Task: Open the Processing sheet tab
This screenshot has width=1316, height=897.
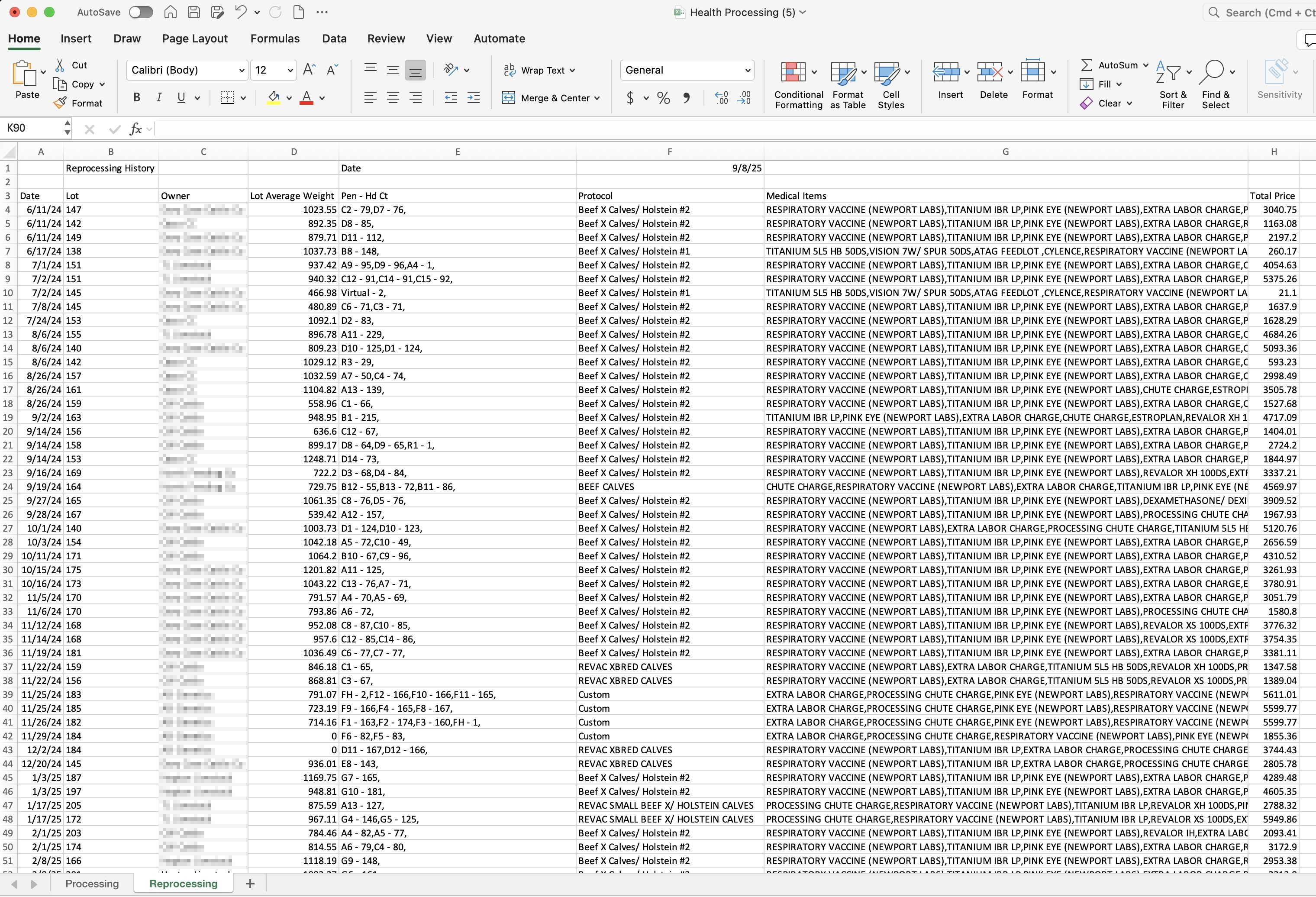Action: [x=92, y=884]
